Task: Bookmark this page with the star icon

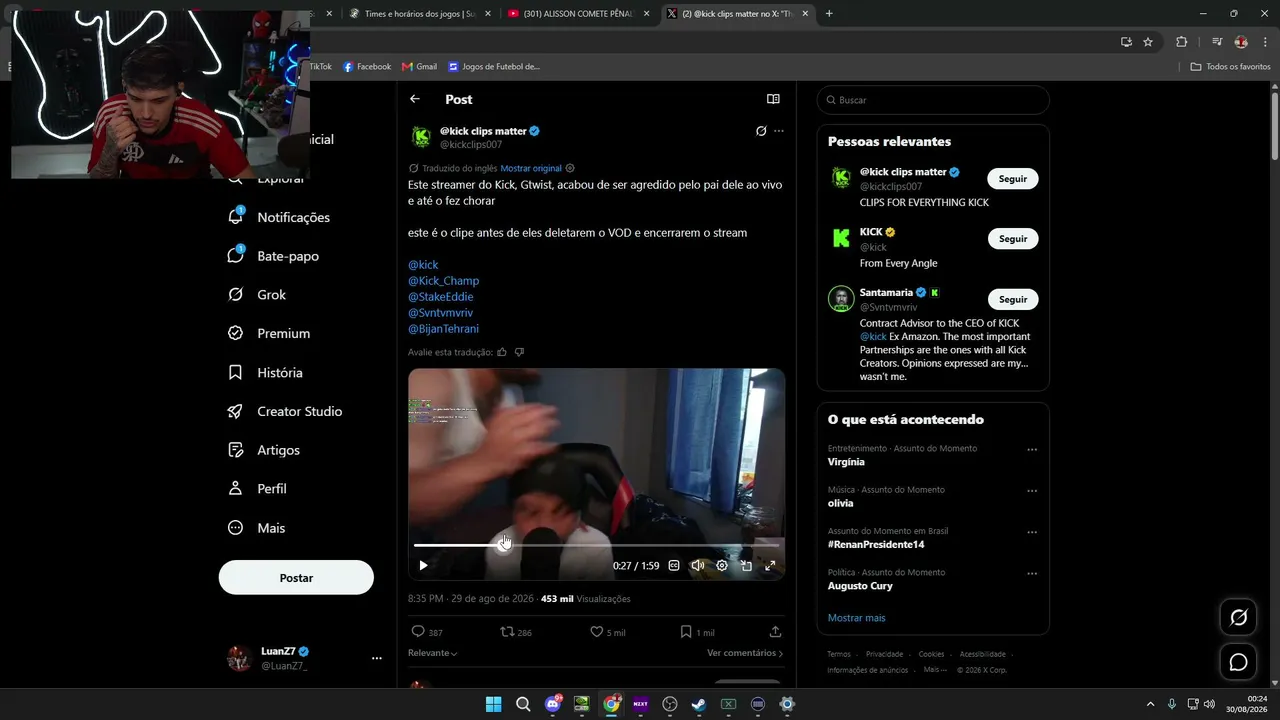Action: tap(1148, 42)
